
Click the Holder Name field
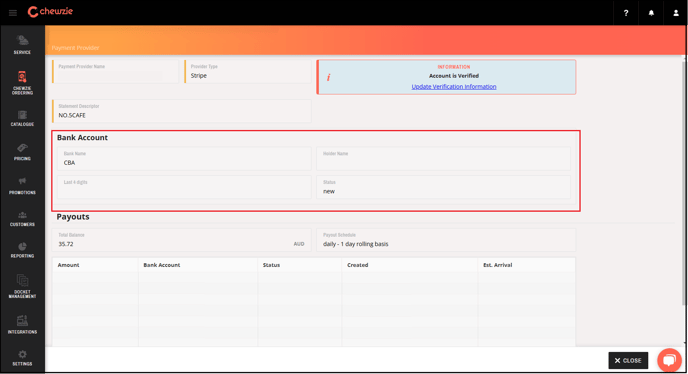pyautogui.click(x=444, y=158)
